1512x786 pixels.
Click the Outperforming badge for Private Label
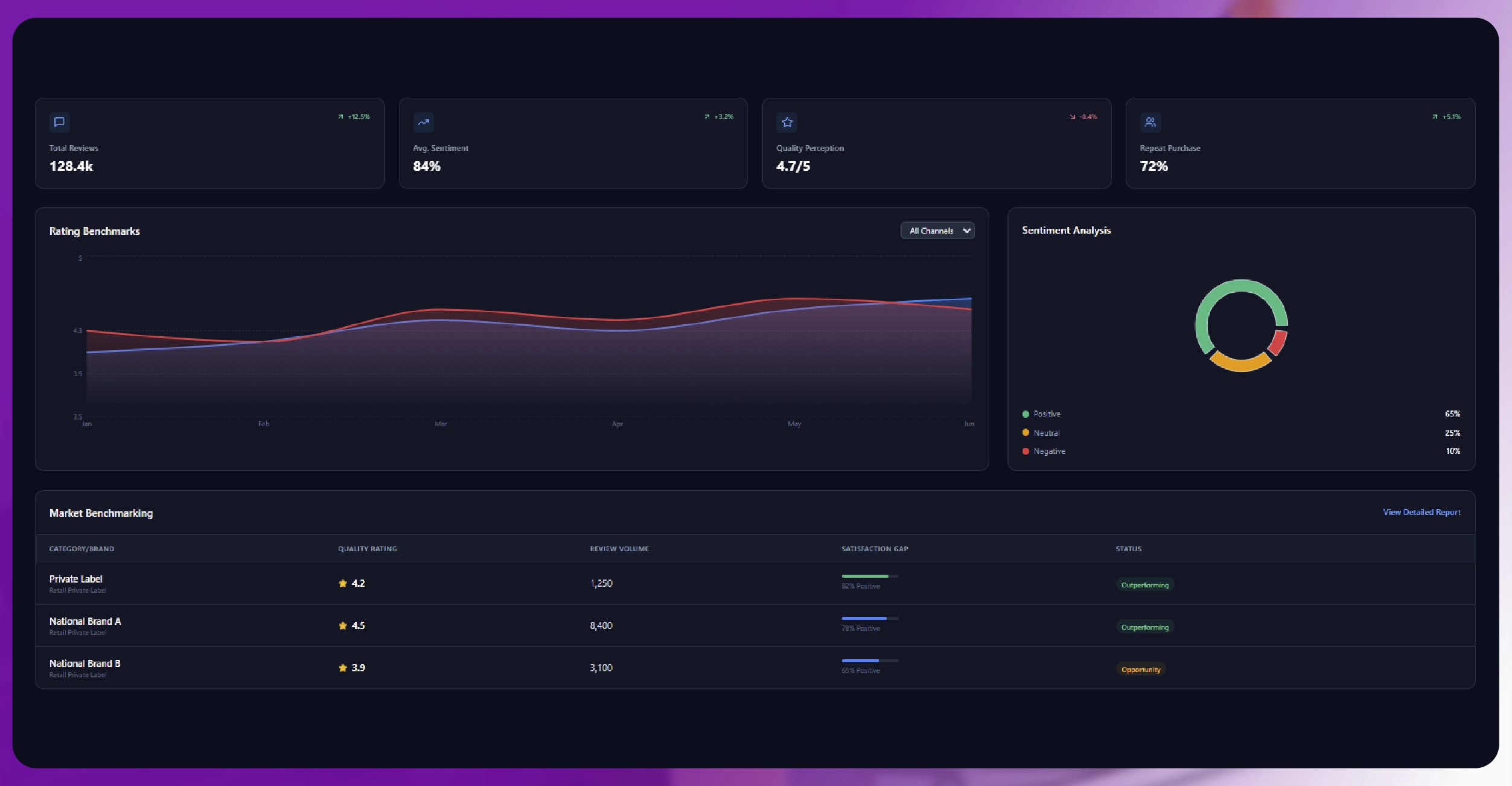point(1144,585)
